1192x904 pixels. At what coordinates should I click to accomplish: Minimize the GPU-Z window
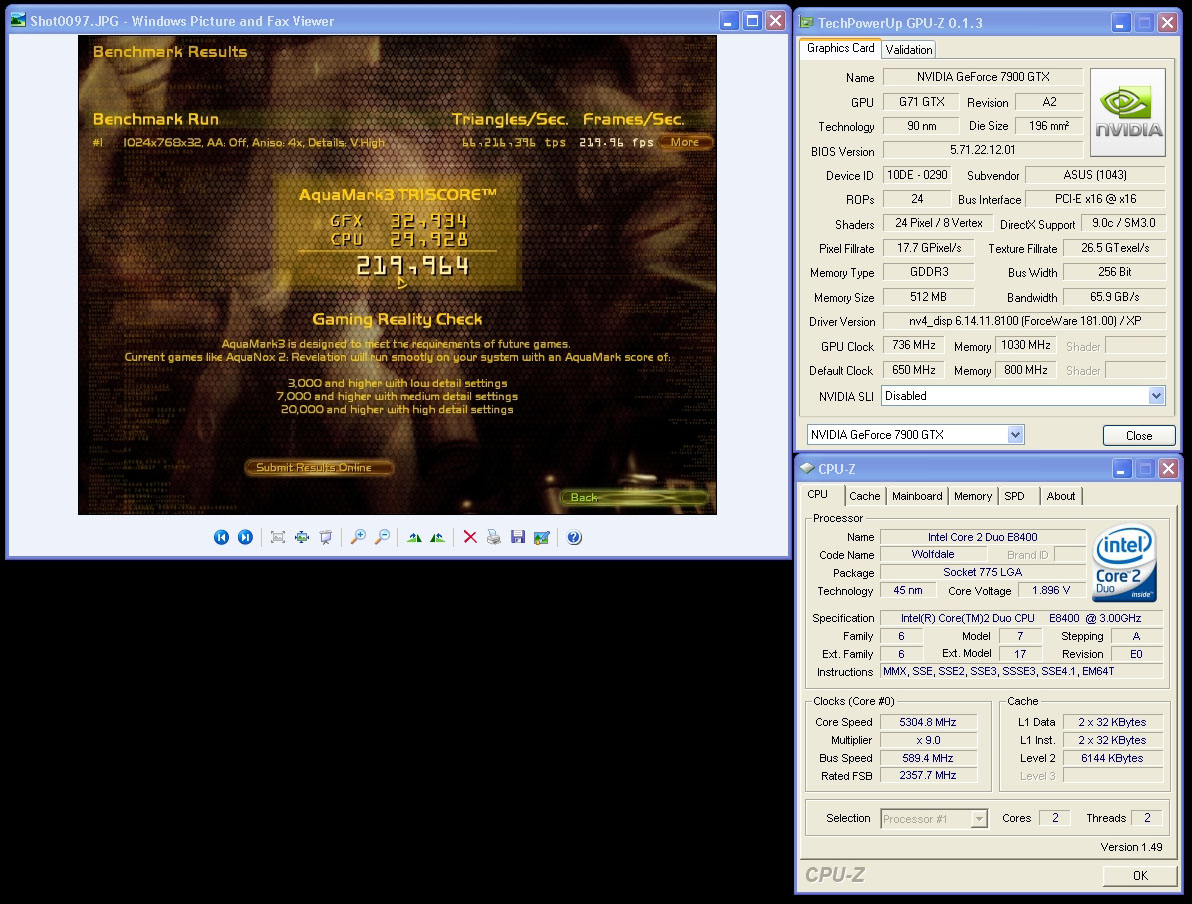coord(1121,23)
